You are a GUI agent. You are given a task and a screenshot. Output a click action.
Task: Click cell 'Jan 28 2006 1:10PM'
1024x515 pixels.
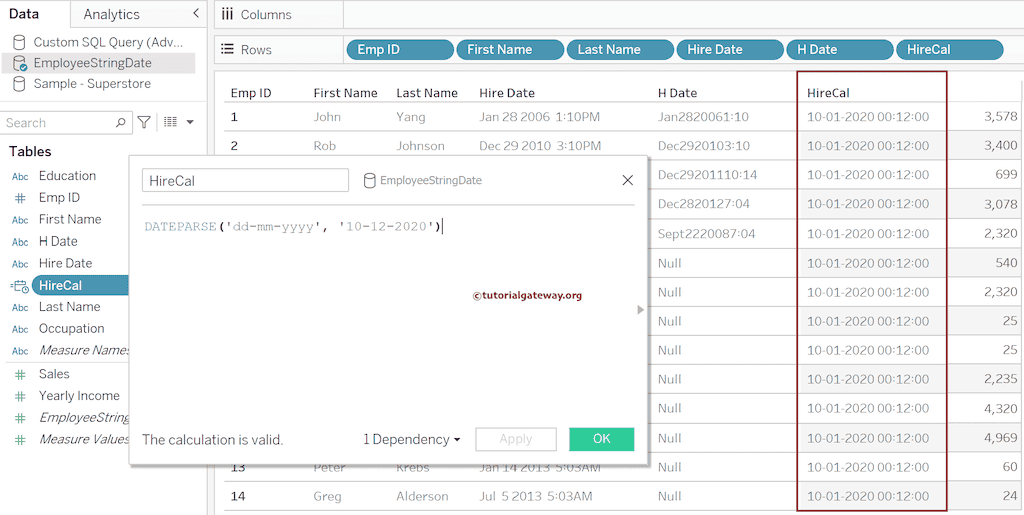(x=539, y=117)
